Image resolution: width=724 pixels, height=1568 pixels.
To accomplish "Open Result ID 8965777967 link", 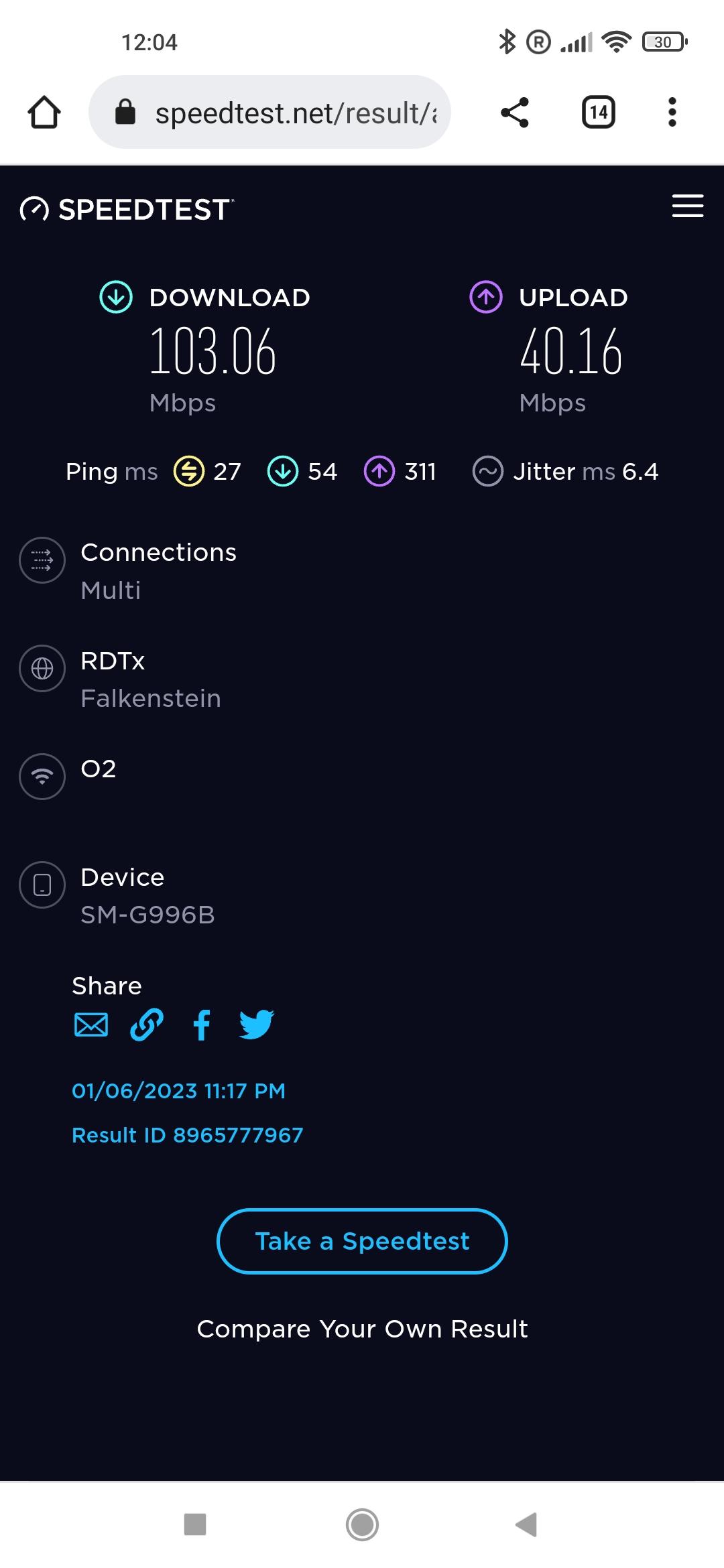I will [x=188, y=1135].
